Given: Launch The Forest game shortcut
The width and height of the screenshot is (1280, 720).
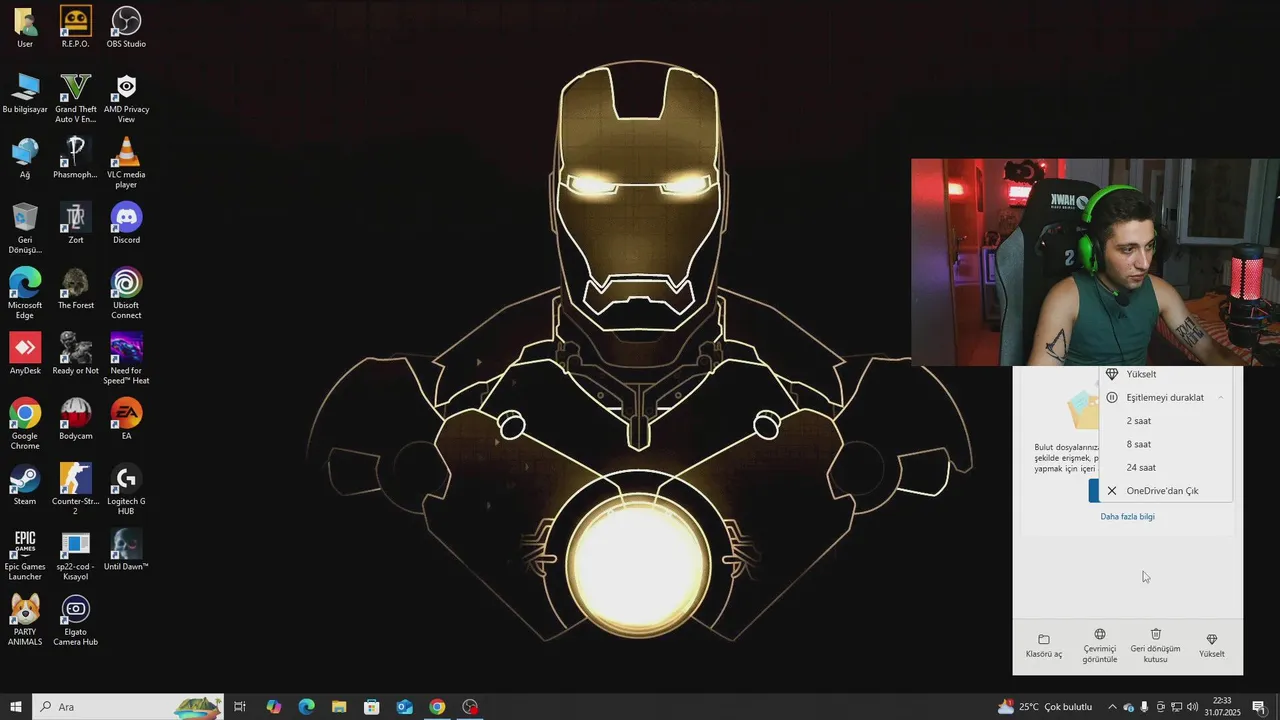Looking at the screenshot, I should (75, 288).
